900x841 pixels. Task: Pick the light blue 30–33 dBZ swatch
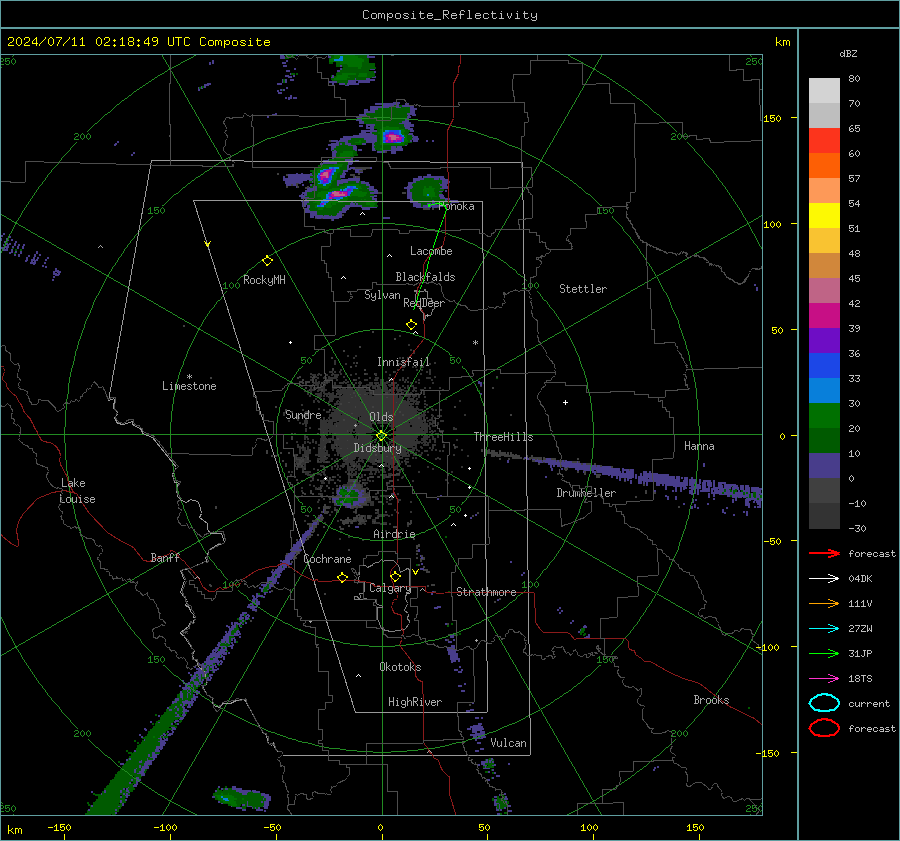pos(824,391)
